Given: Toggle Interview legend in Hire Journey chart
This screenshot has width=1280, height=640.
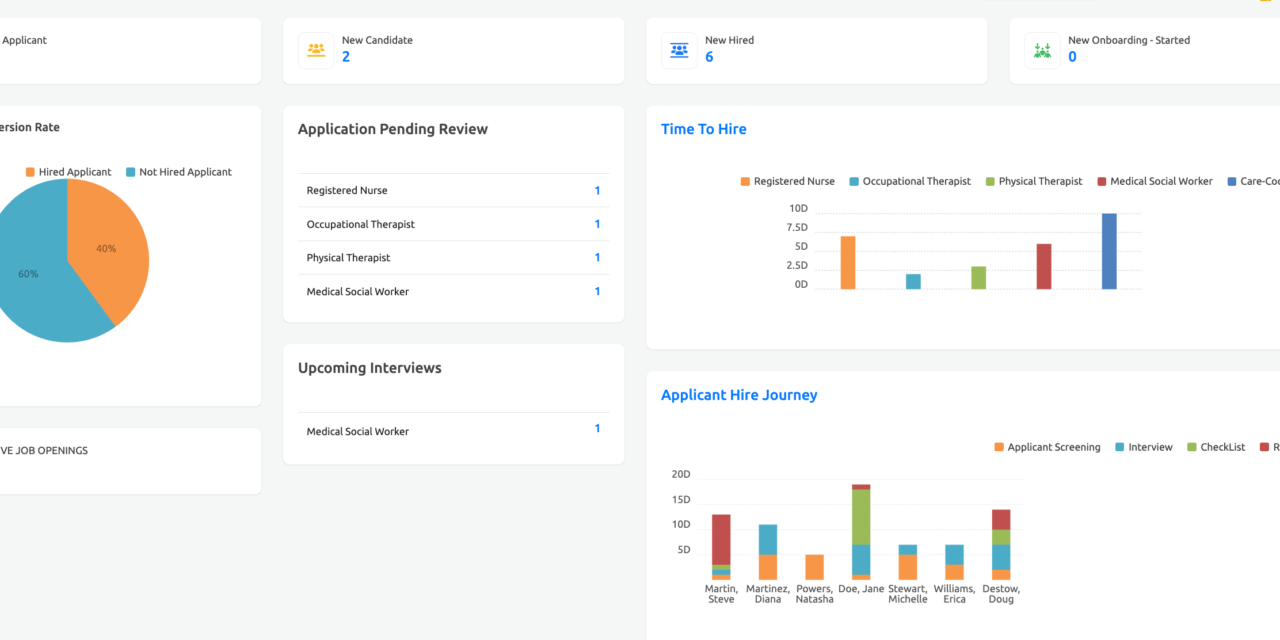Looking at the screenshot, I should click(1143, 447).
